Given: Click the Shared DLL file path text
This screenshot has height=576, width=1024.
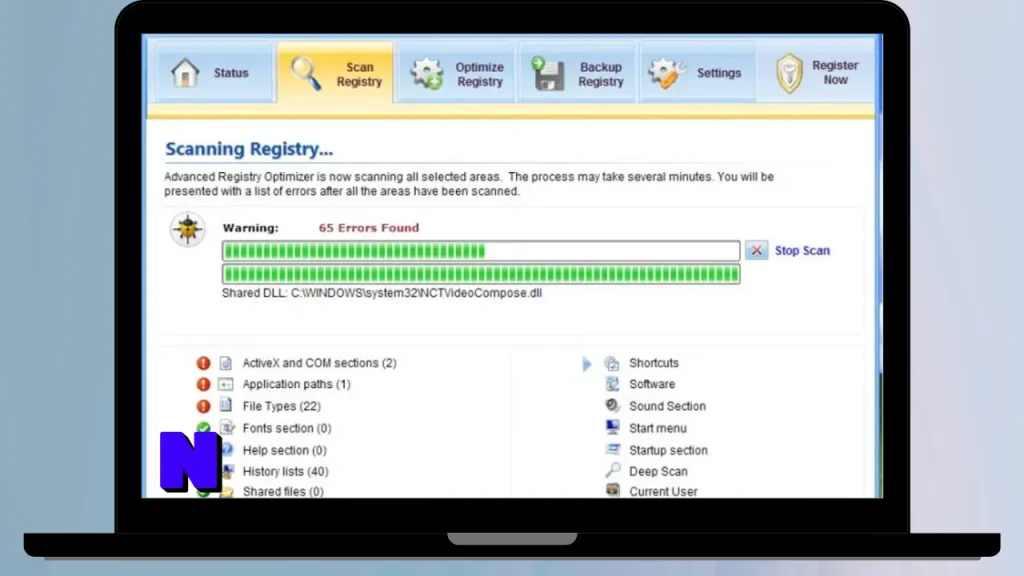Looking at the screenshot, I should 381,293.
